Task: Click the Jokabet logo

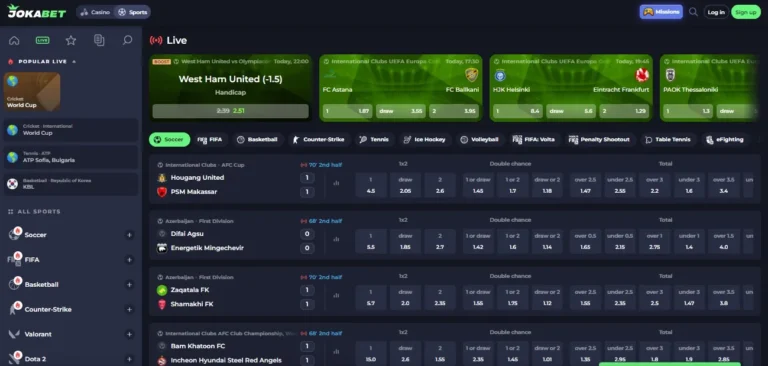Action: 36,11
